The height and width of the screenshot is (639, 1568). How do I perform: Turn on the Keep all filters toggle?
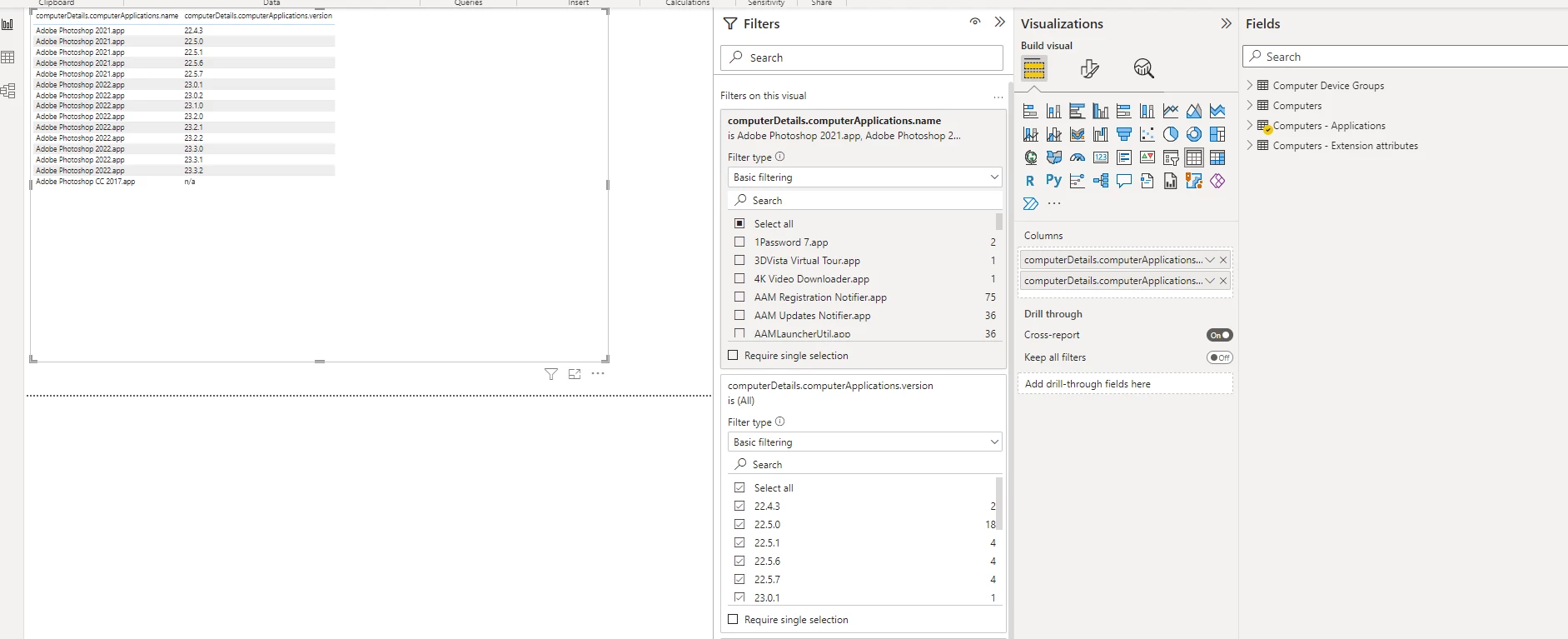coord(1220,357)
